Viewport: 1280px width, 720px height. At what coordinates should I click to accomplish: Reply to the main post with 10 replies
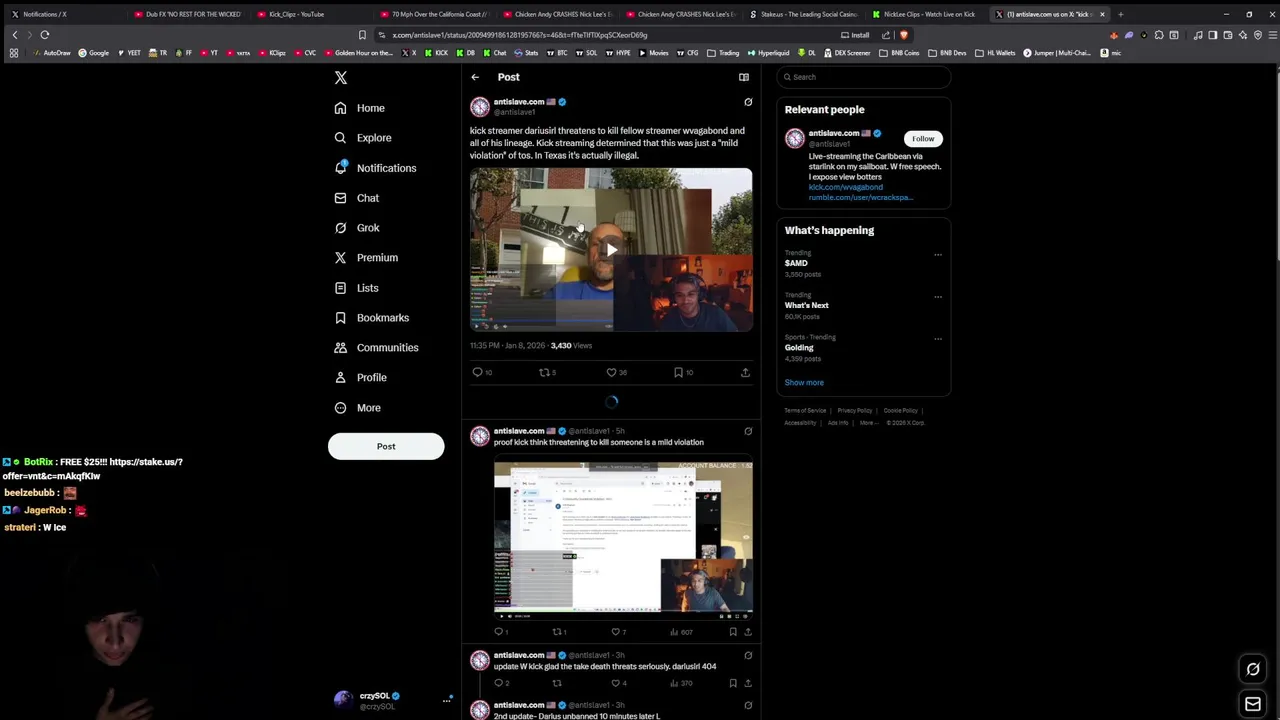pyautogui.click(x=482, y=372)
